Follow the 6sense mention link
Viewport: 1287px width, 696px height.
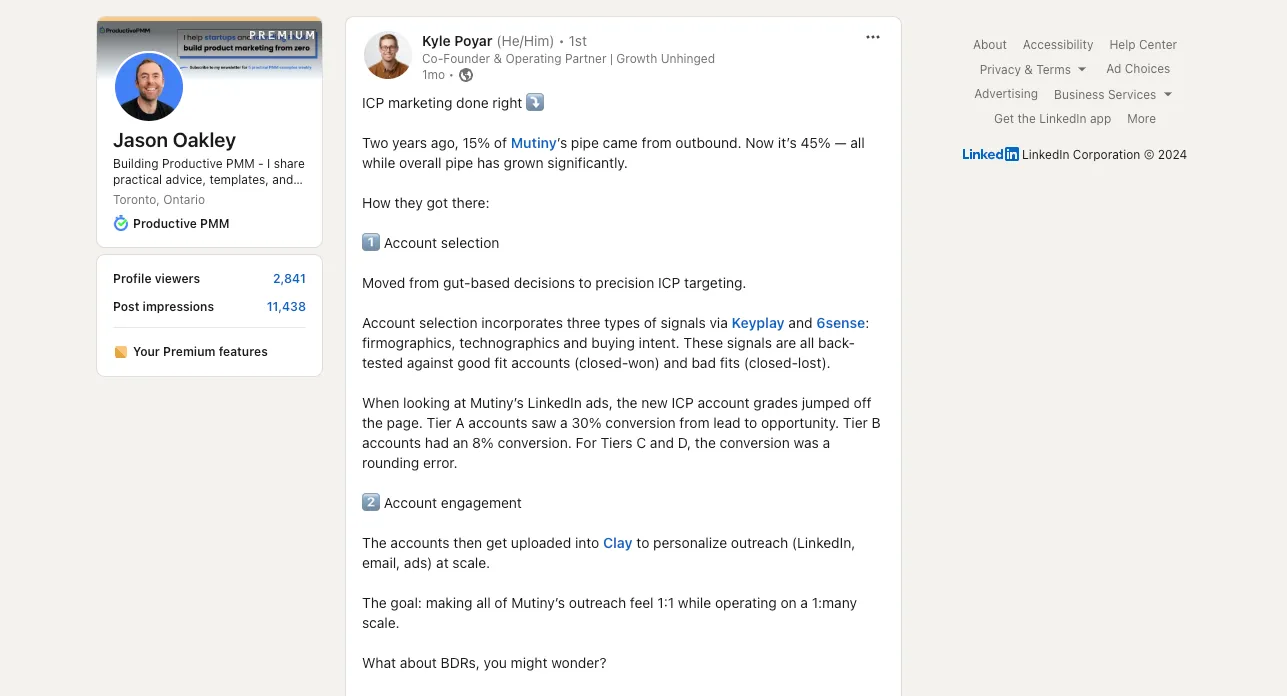(x=840, y=323)
